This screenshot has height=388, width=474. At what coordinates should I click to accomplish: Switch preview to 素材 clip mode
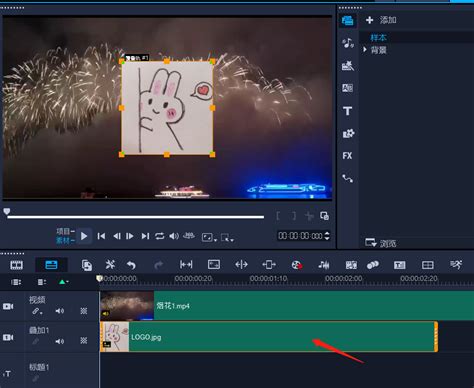[65, 240]
